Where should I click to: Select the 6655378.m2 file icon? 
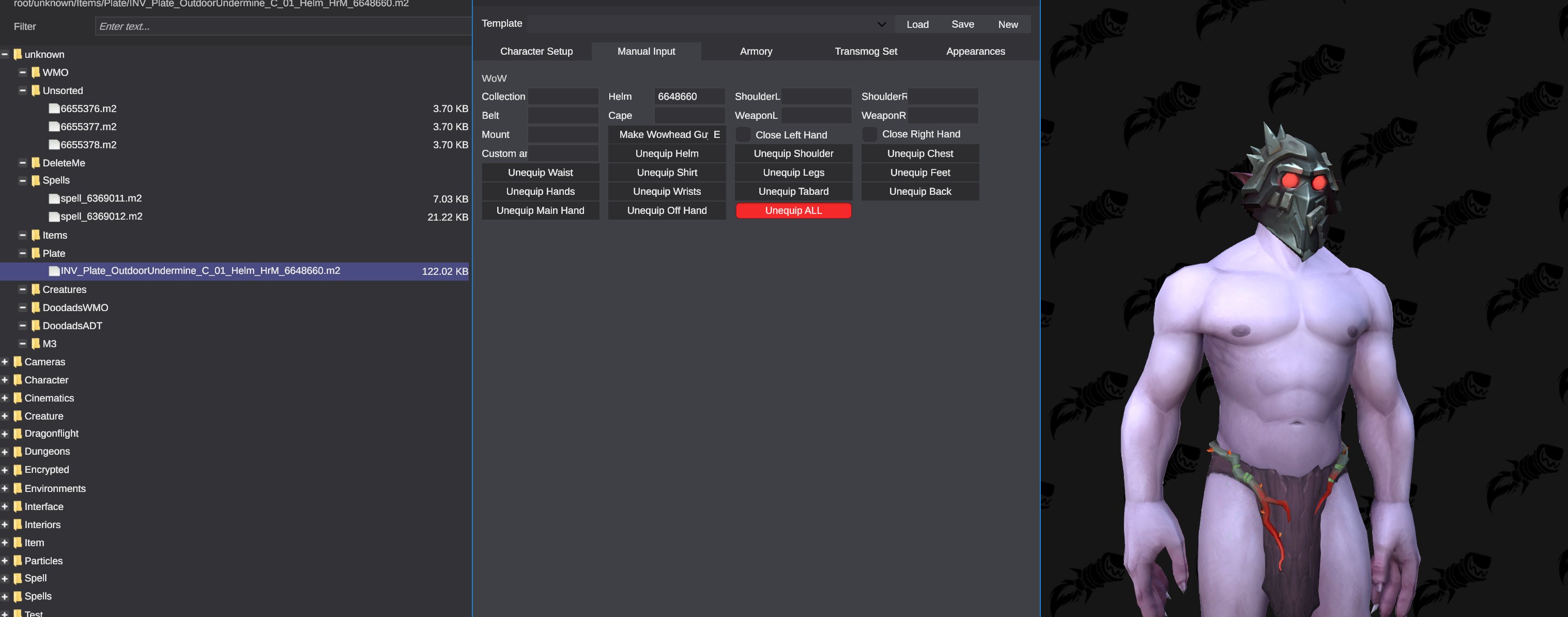tap(54, 145)
